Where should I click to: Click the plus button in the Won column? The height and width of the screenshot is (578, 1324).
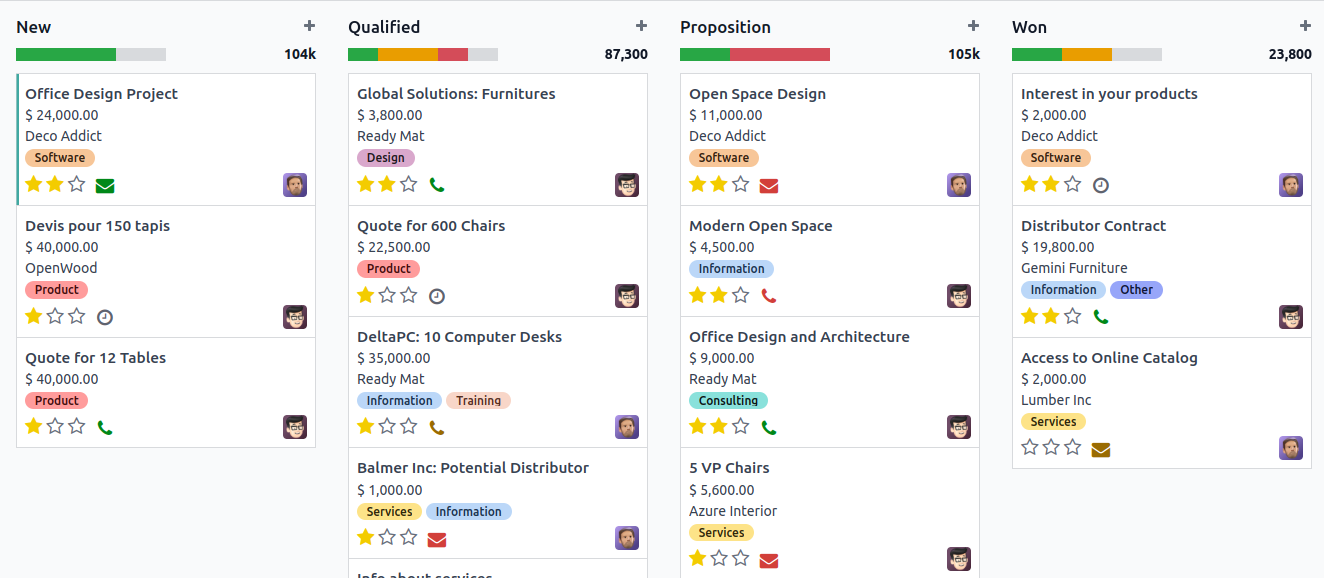click(1305, 26)
